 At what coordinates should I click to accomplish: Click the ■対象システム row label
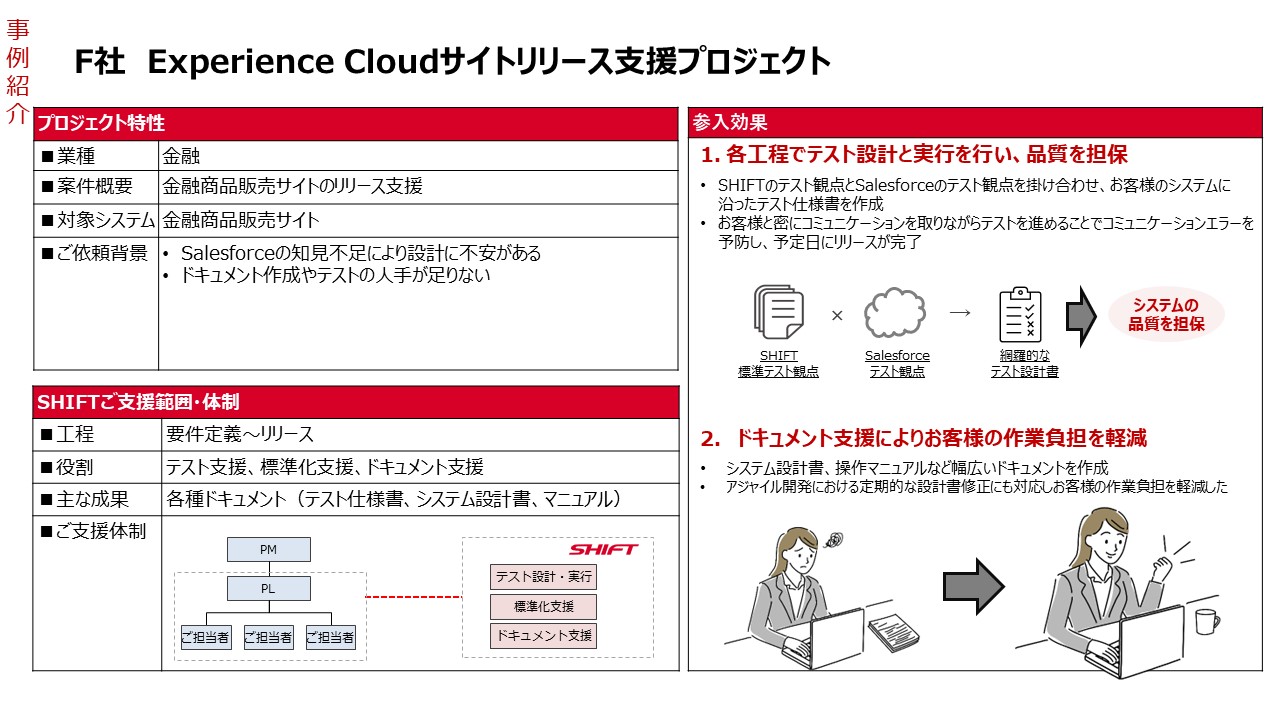tap(97, 220)
